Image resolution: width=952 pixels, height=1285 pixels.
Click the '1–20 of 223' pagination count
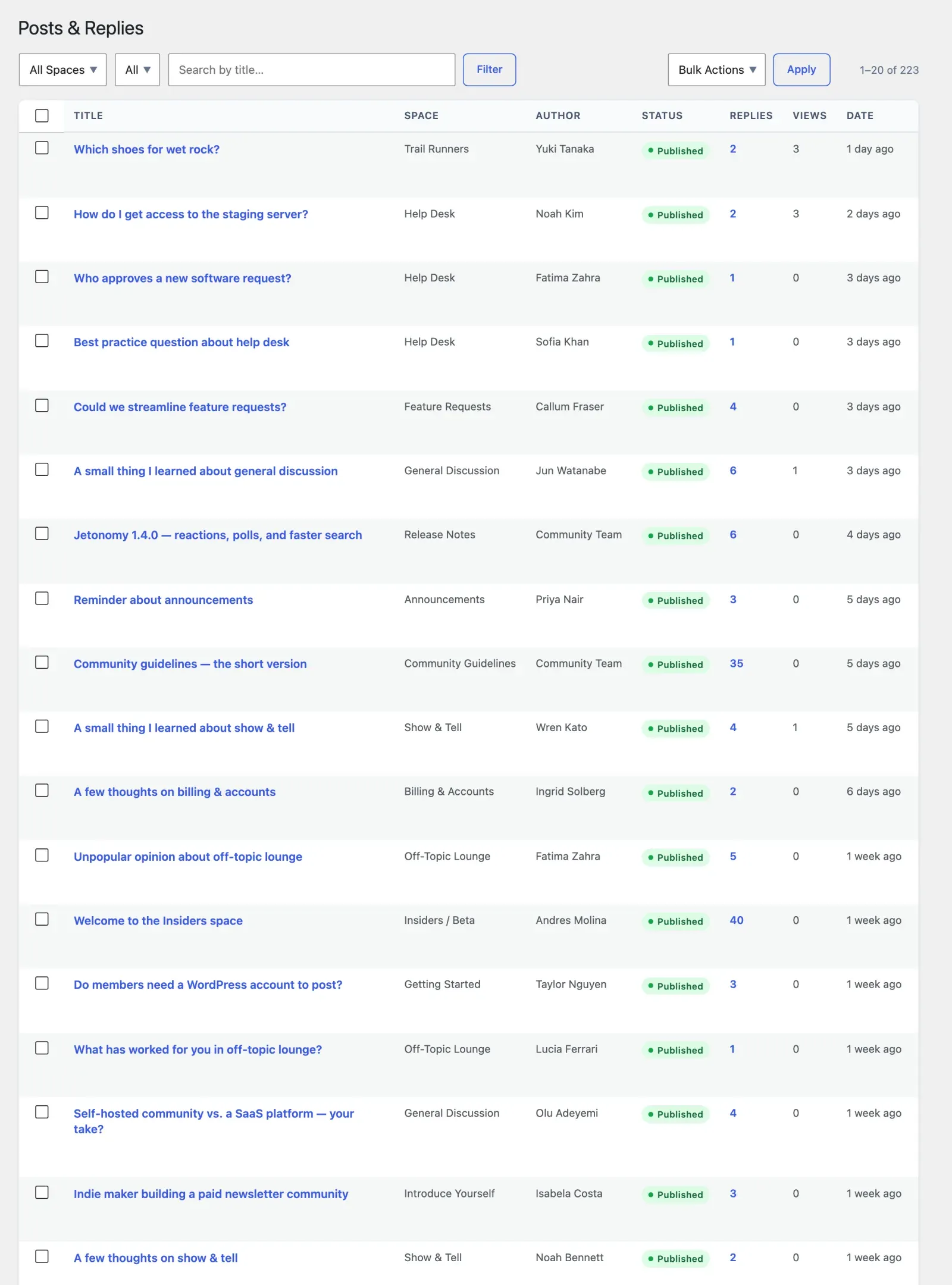(x=889, y=70)
